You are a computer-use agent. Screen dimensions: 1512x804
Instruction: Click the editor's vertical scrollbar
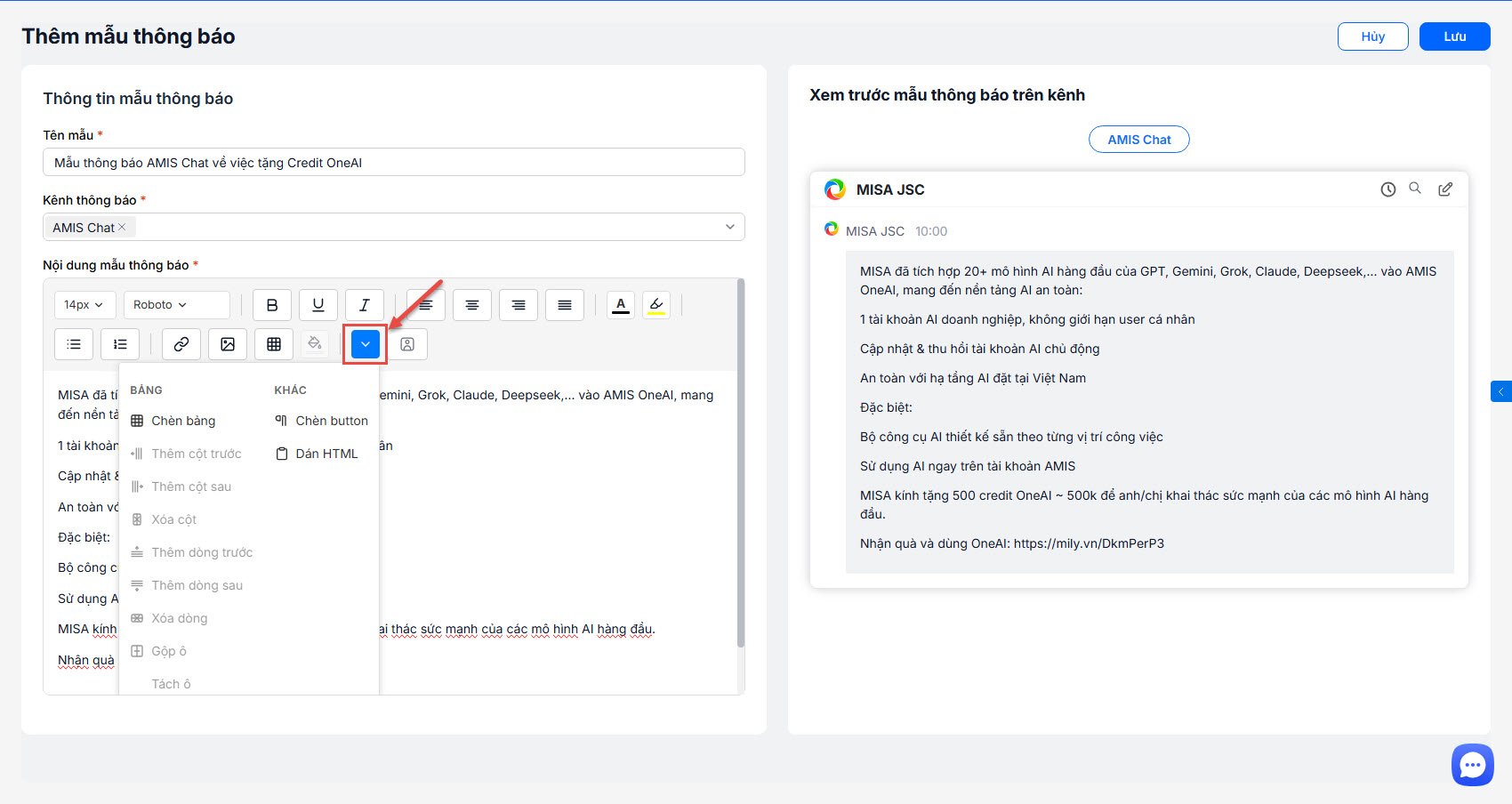(x=741, y=462)
